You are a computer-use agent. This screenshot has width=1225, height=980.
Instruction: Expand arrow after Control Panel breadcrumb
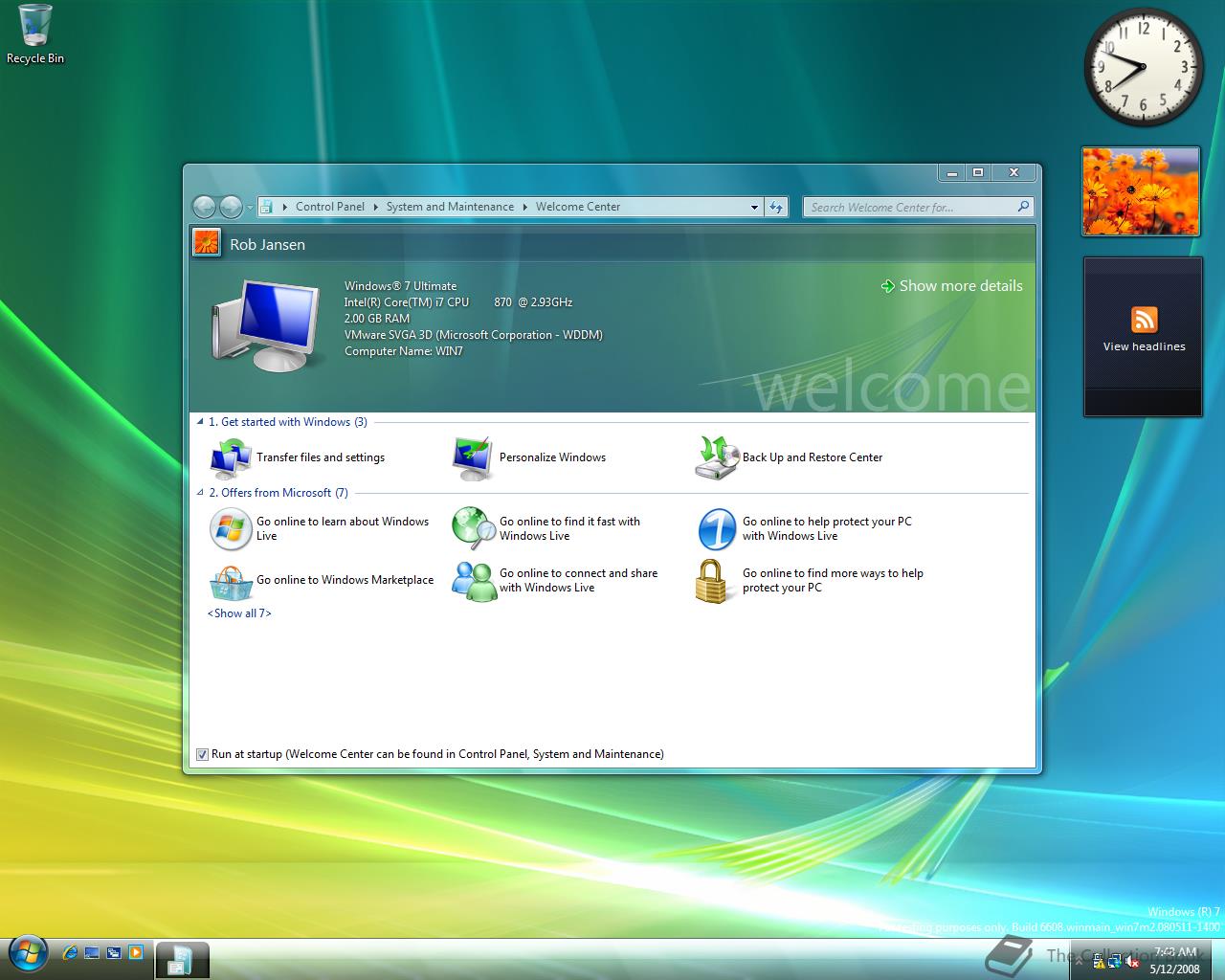(x=376, y=207)
